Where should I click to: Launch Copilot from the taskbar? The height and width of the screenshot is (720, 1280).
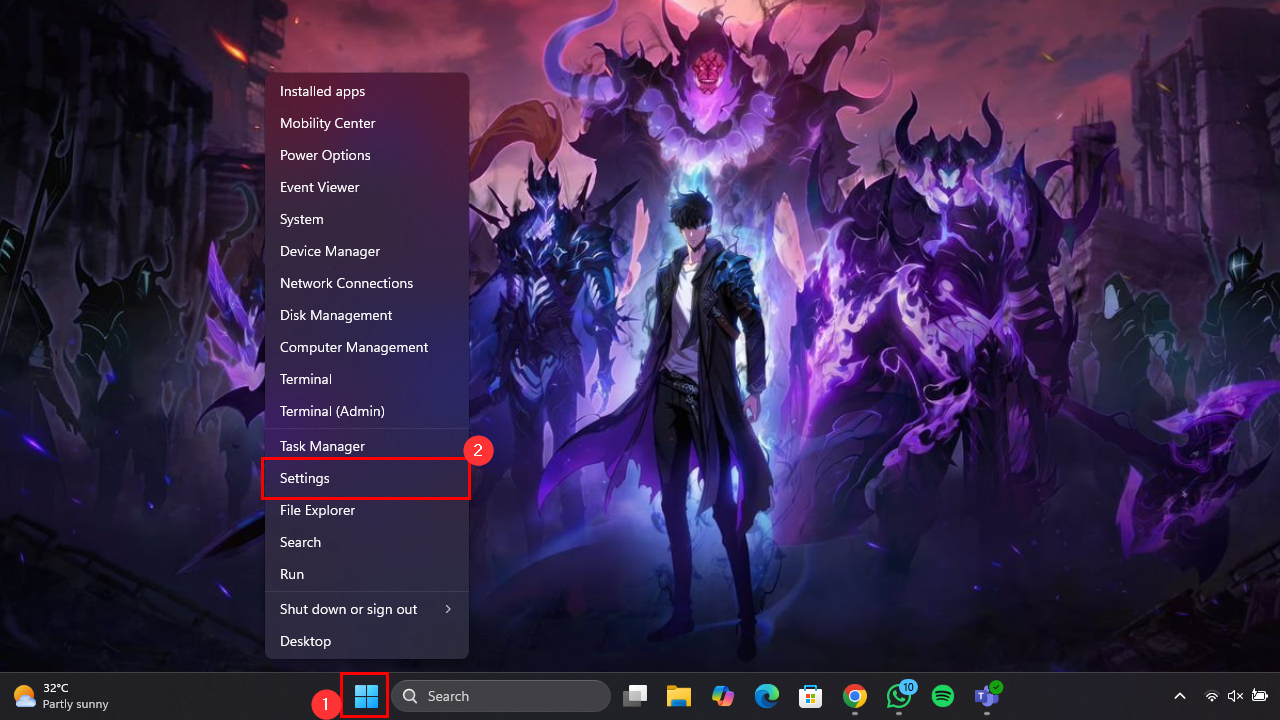coord(723,696)
